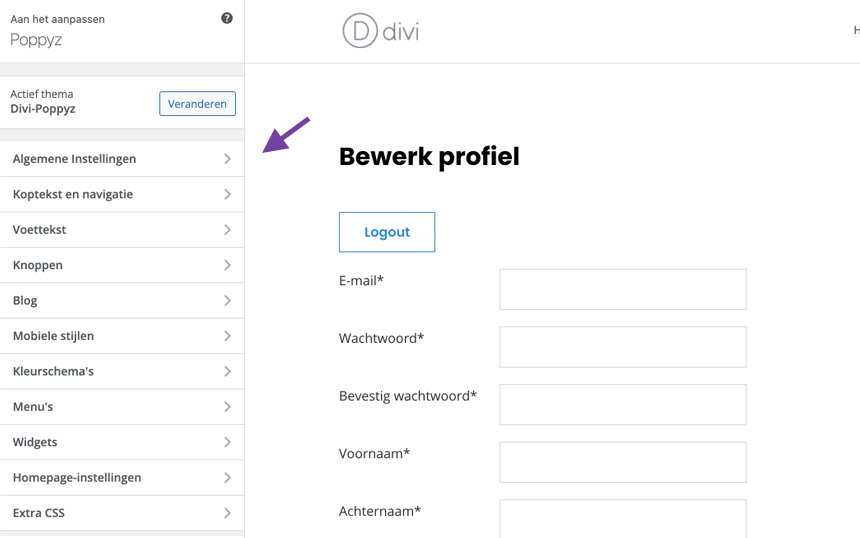Open Kopktekst en navigatie section
860x538 pixels.
click(x=122, y=194)
